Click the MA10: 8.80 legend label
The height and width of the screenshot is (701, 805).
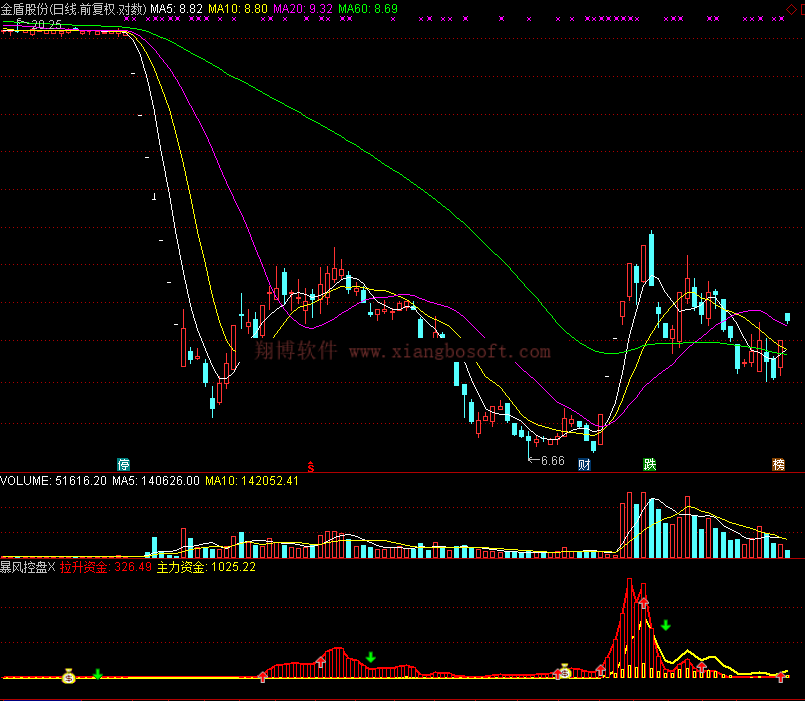[238, 9]
